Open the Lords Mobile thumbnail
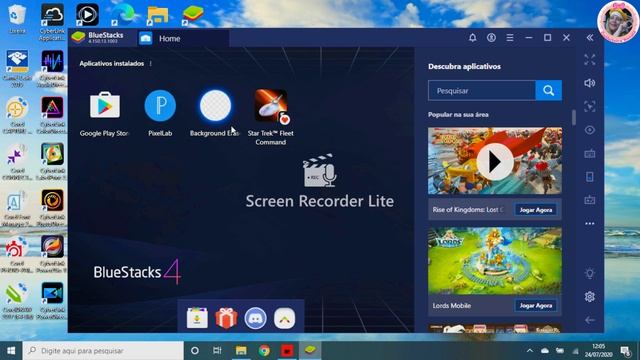The height and width of the screenshot is (360, 640). [x=495, y=261]
